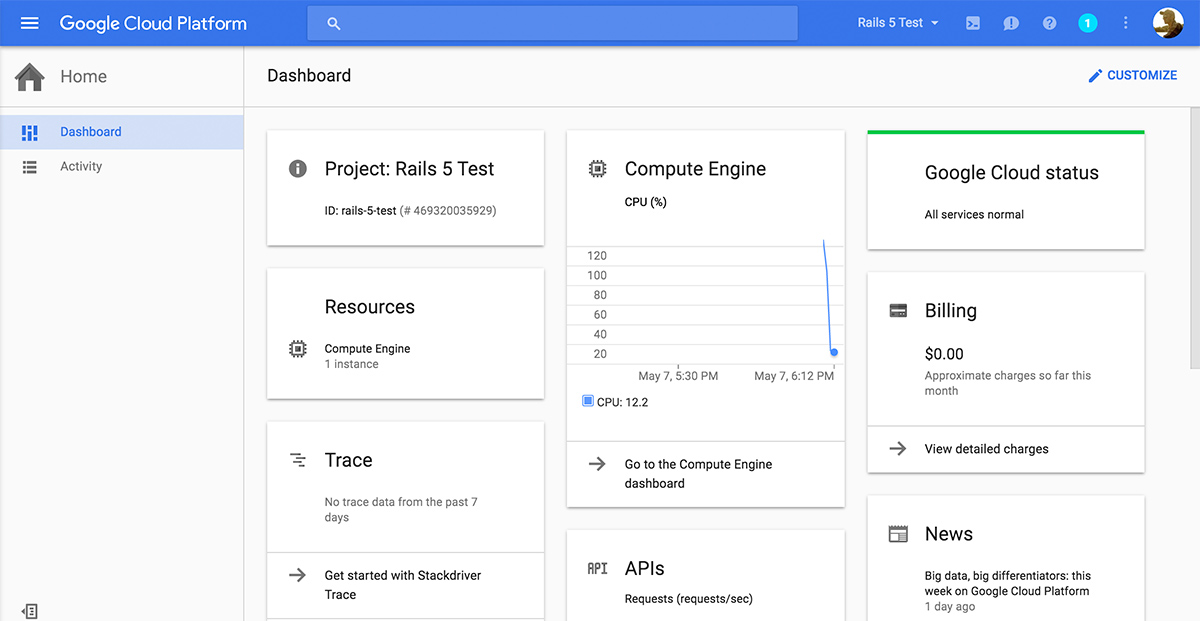Click the Home sidebar heading
This screenshot has height=621, width=1200.
coord(83,76)
